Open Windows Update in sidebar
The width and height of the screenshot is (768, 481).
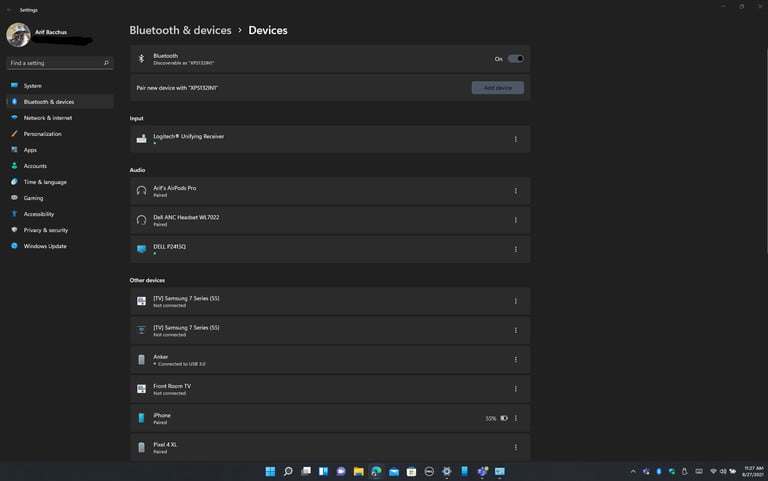pyautogui.click(x=45, y=246)
